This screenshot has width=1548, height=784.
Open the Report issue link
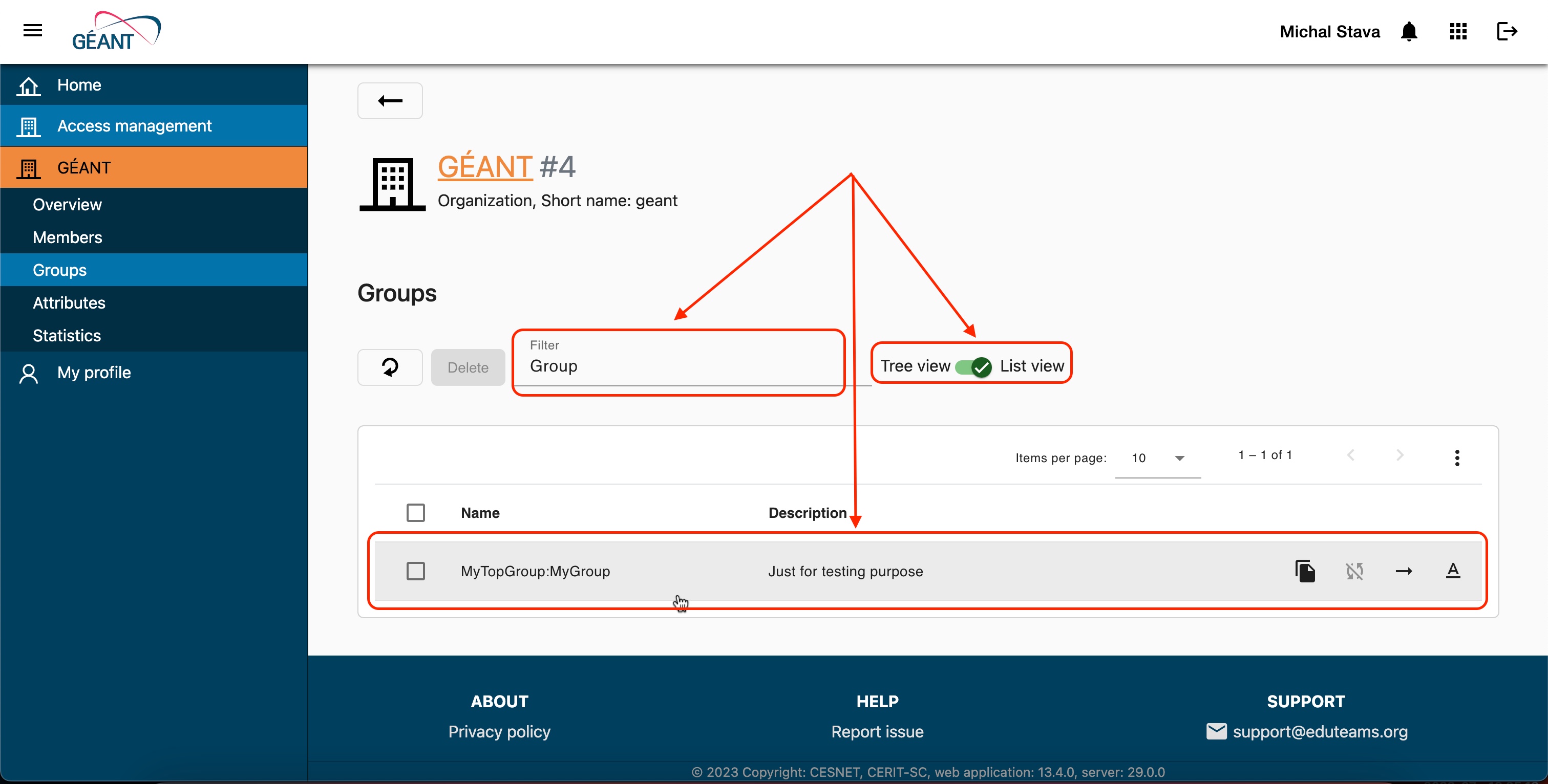877,731
